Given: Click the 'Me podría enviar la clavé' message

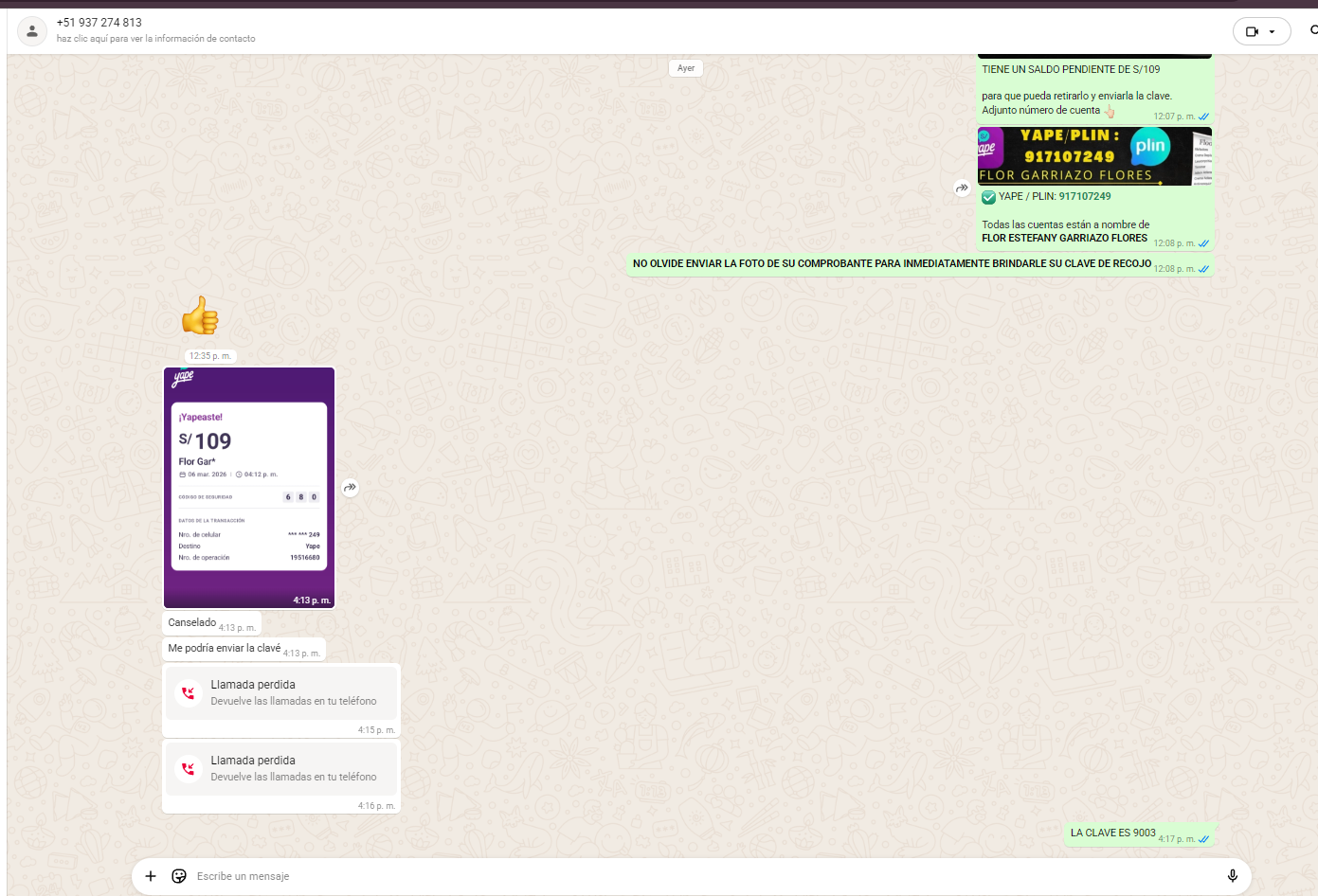Looking at the screenshot, I should pyautogui.click(x=225, y=649).
